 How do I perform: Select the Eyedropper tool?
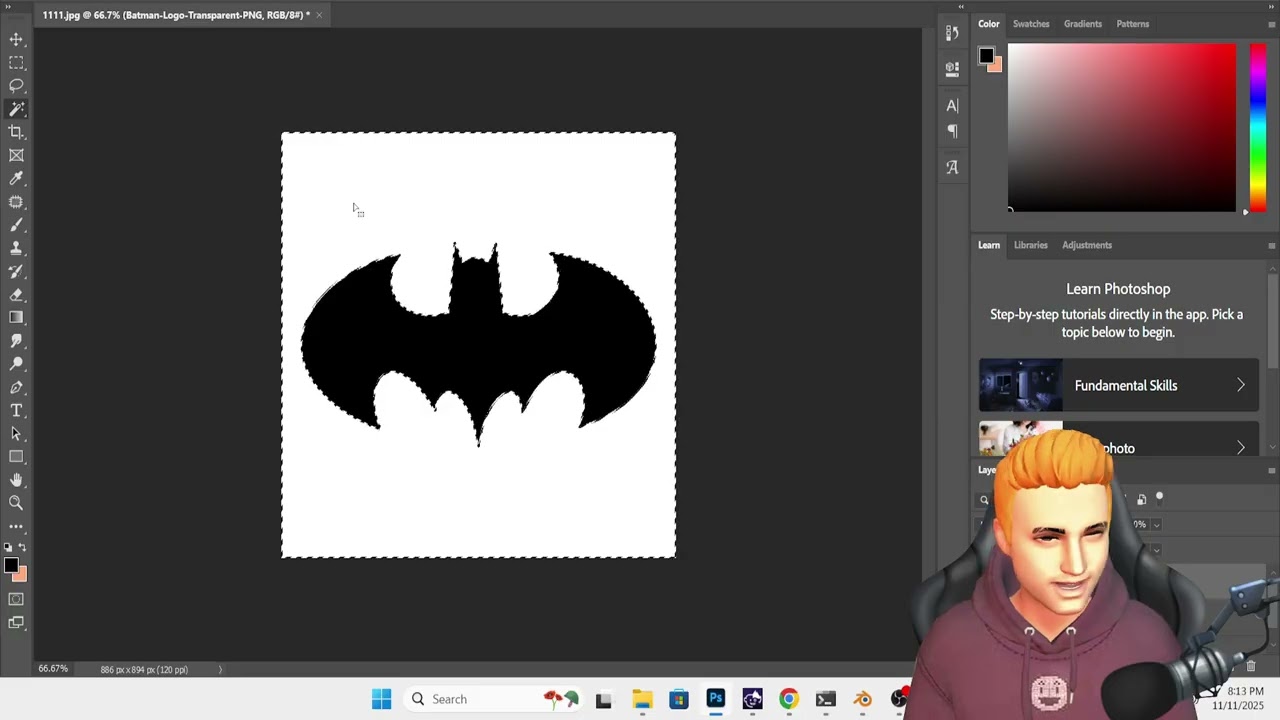tap(16, 178)
